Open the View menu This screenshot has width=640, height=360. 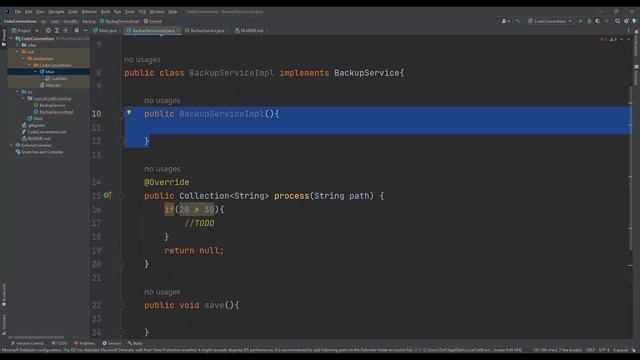[40, 12]
